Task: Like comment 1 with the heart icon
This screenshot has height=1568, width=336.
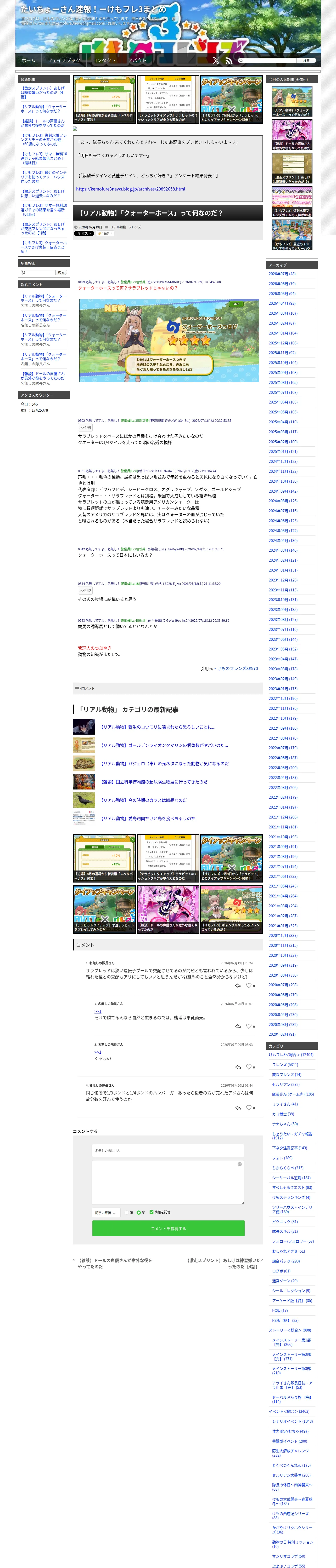Action: click(249, 985)
